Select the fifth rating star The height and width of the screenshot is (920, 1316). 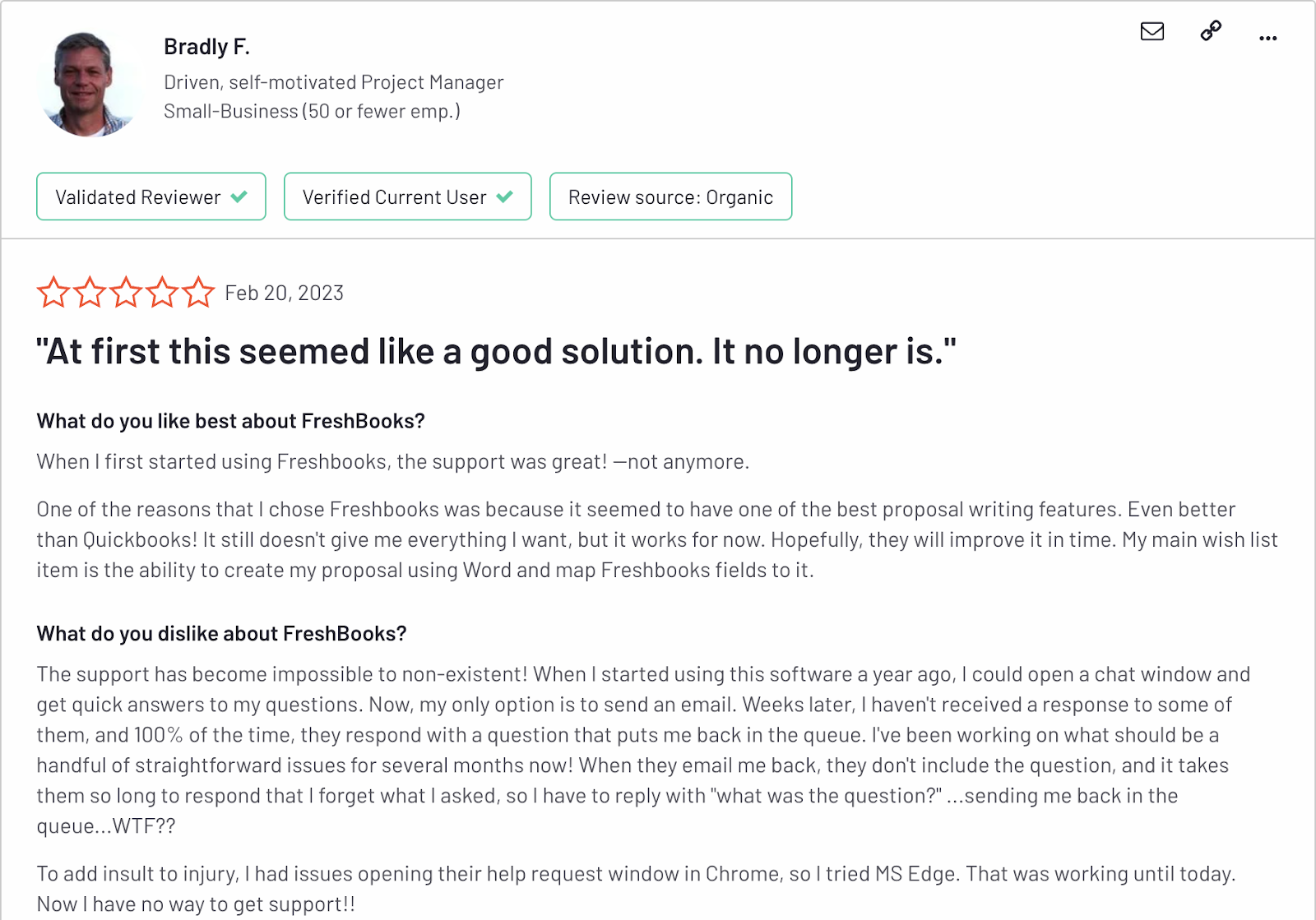tap(198, 292)
